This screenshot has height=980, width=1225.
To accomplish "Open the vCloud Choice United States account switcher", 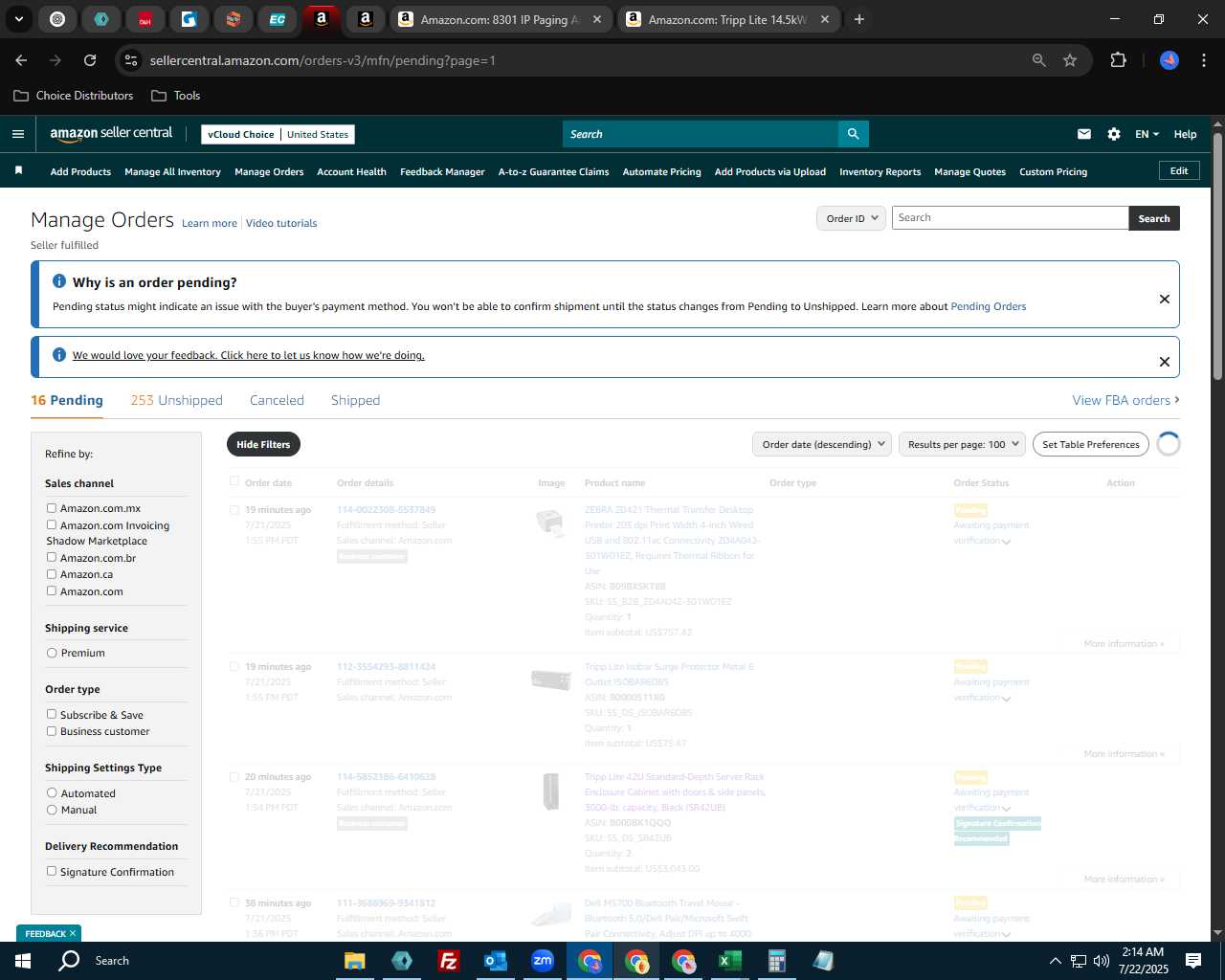I will pos(278,134).
